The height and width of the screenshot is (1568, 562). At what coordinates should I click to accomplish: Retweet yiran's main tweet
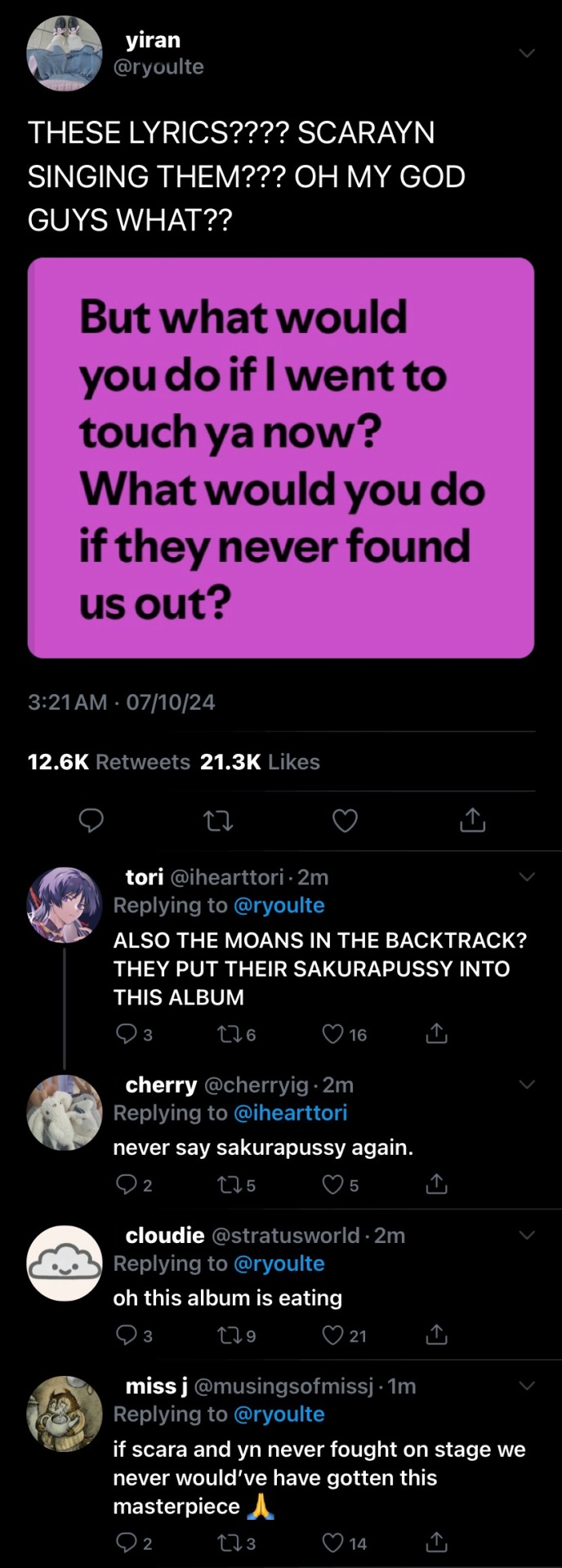217,820
